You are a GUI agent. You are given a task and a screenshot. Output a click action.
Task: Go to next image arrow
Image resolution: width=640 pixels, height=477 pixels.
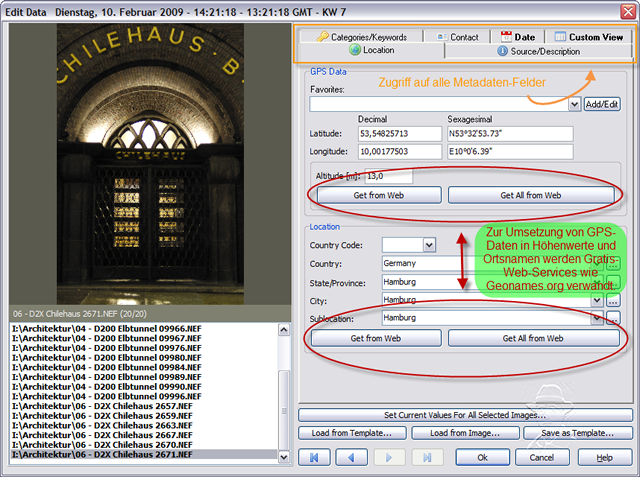pos(389,457)
